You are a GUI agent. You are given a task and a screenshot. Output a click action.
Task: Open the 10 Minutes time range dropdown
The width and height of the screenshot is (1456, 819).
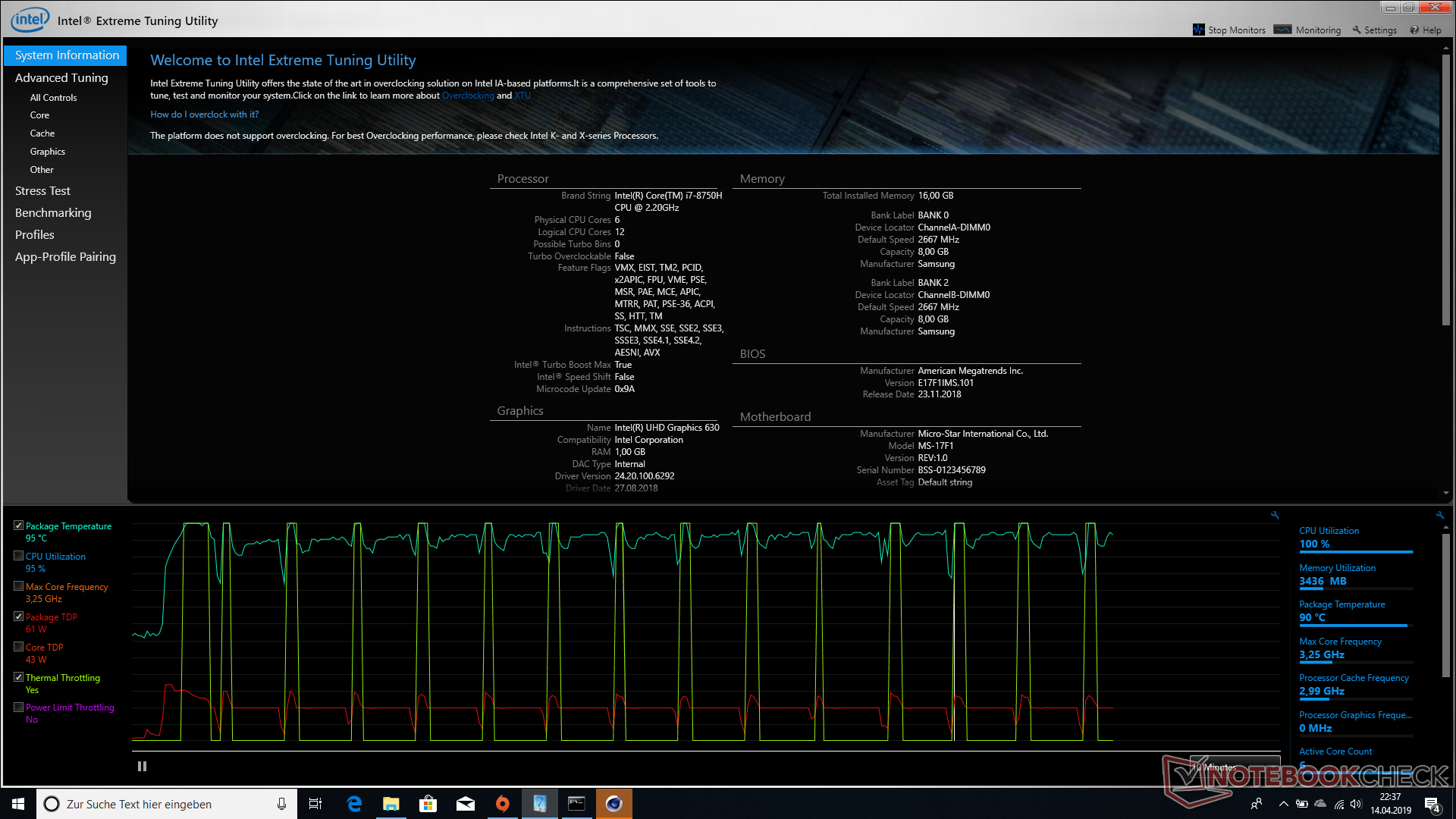point(1235,766)
